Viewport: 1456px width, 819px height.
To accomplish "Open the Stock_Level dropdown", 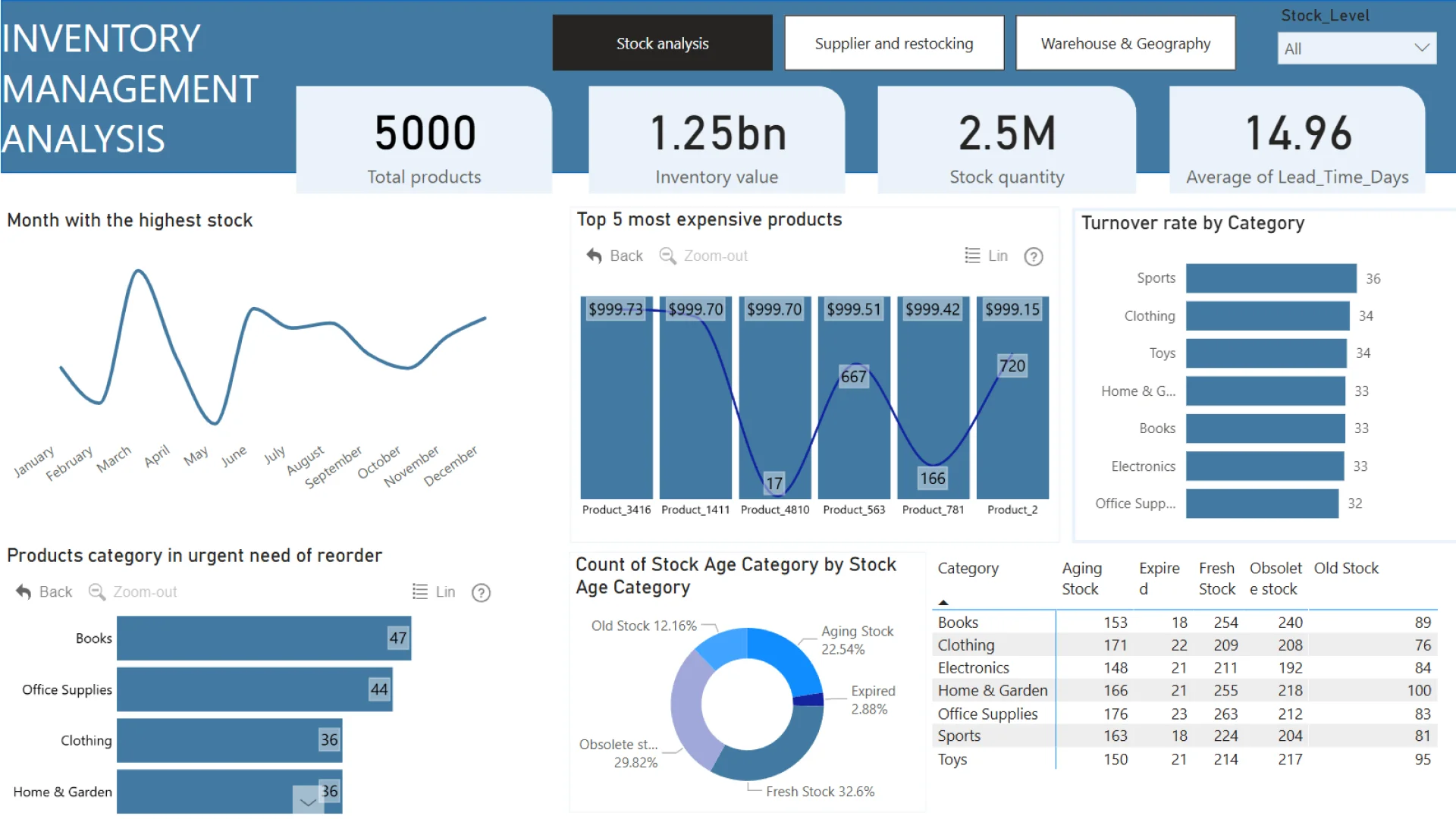I will pos(1356,49).
